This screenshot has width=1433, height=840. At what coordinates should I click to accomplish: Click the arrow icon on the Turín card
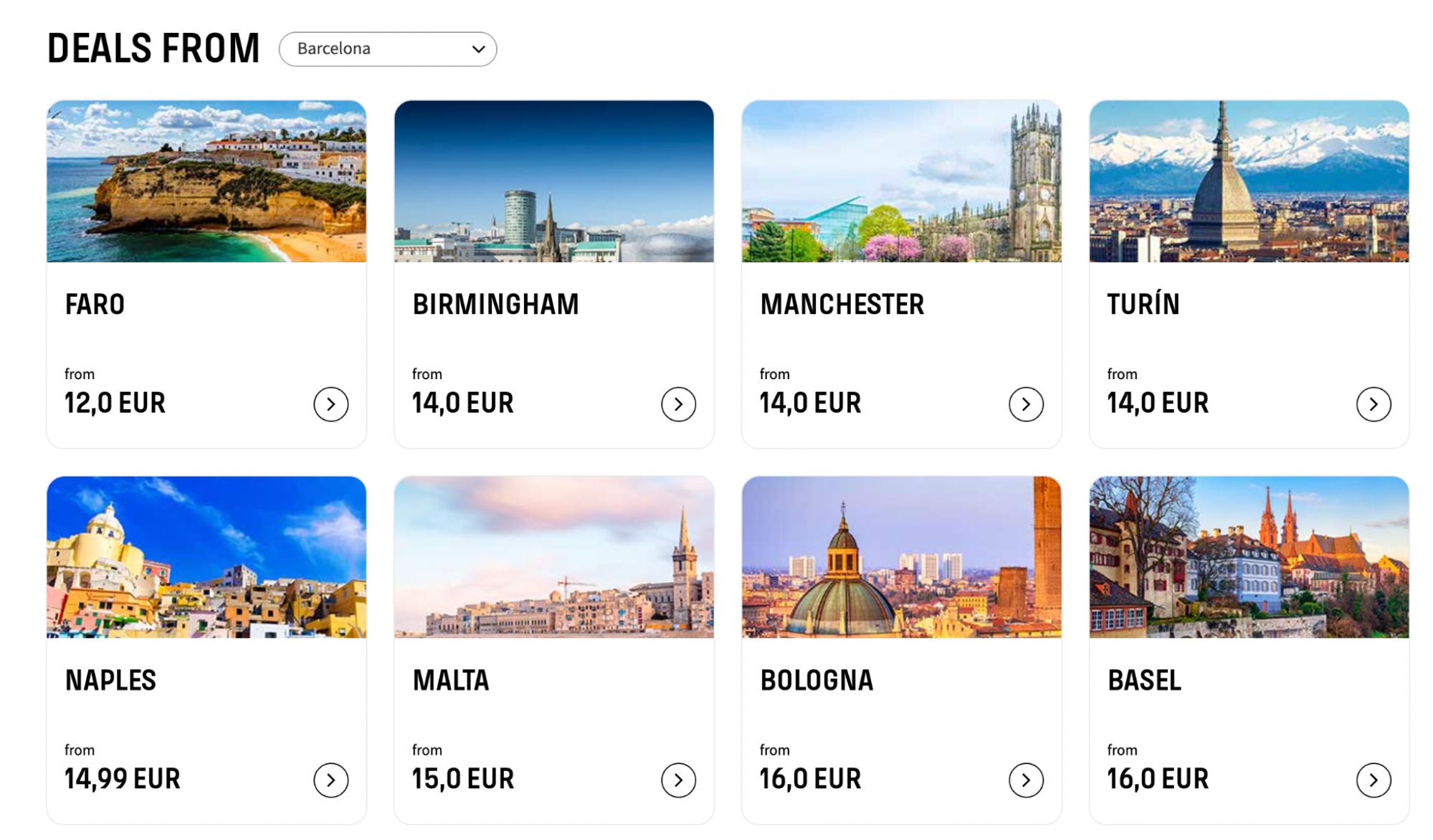[x=1373, y=404]
